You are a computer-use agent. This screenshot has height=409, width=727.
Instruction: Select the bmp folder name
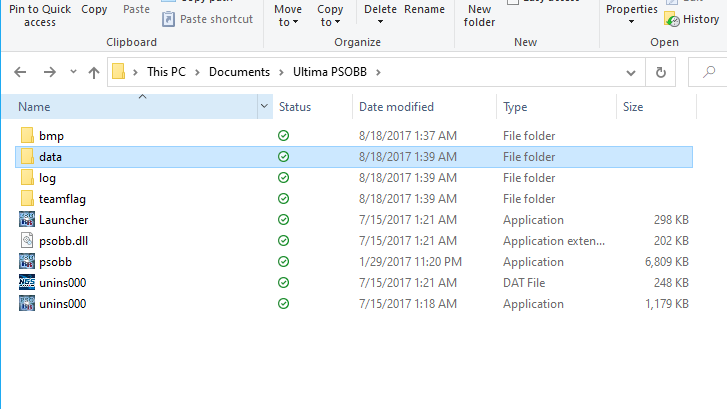(x=51, y=136)
